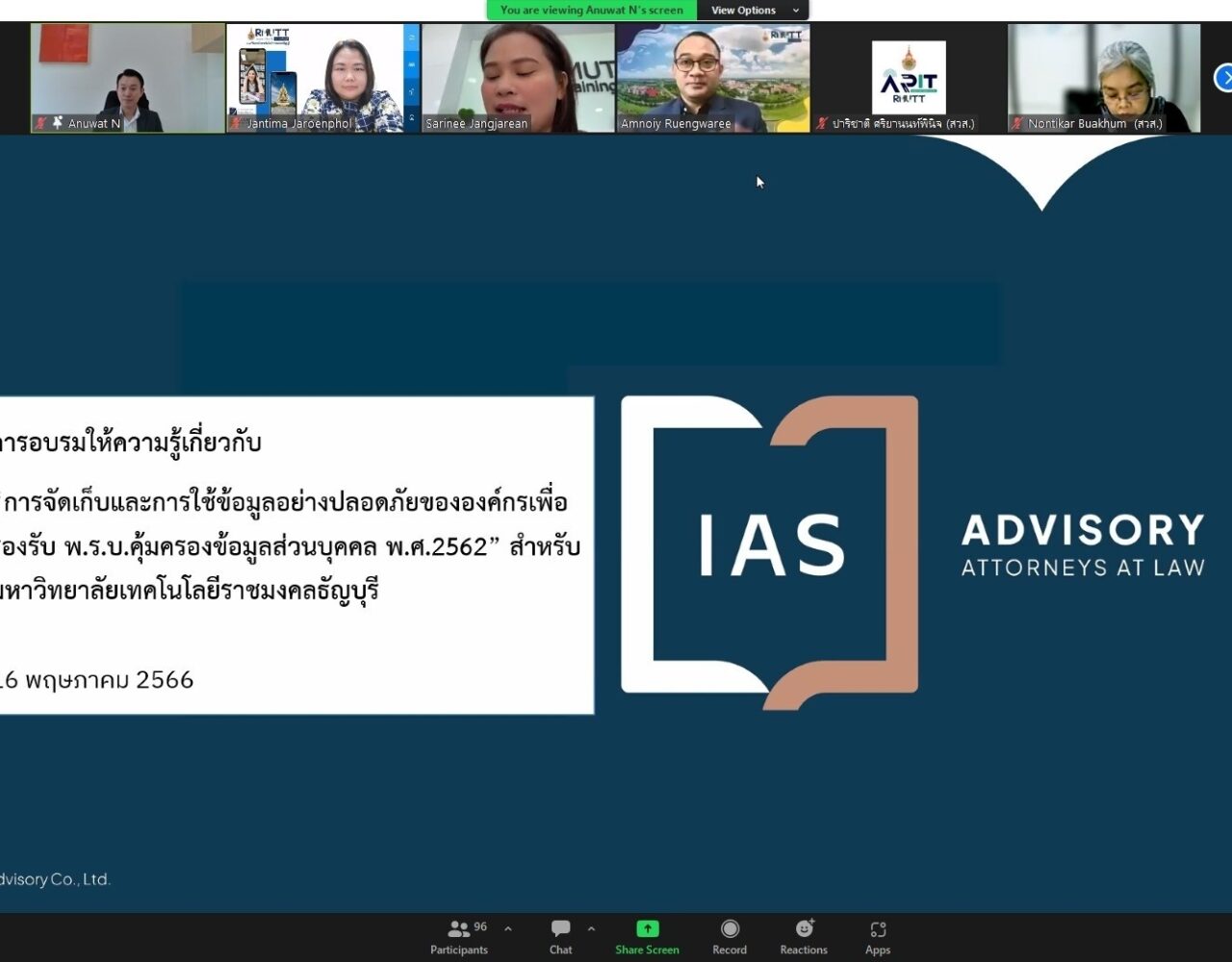This screenshot has height=962, width=1232.
Task: Expand the Participants options caret
Action: tap(508, 928)
